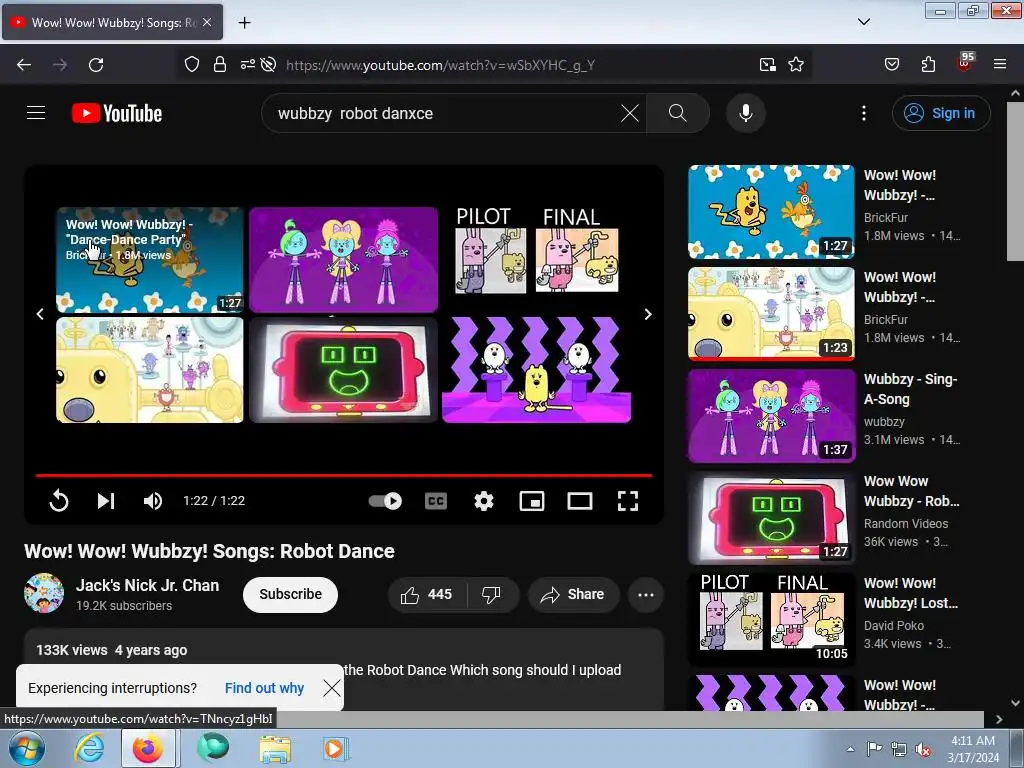The width and height of the screenshot is (1024, 768).
Task: Open File Explorer from taskbar
Action: coord(275,748)
